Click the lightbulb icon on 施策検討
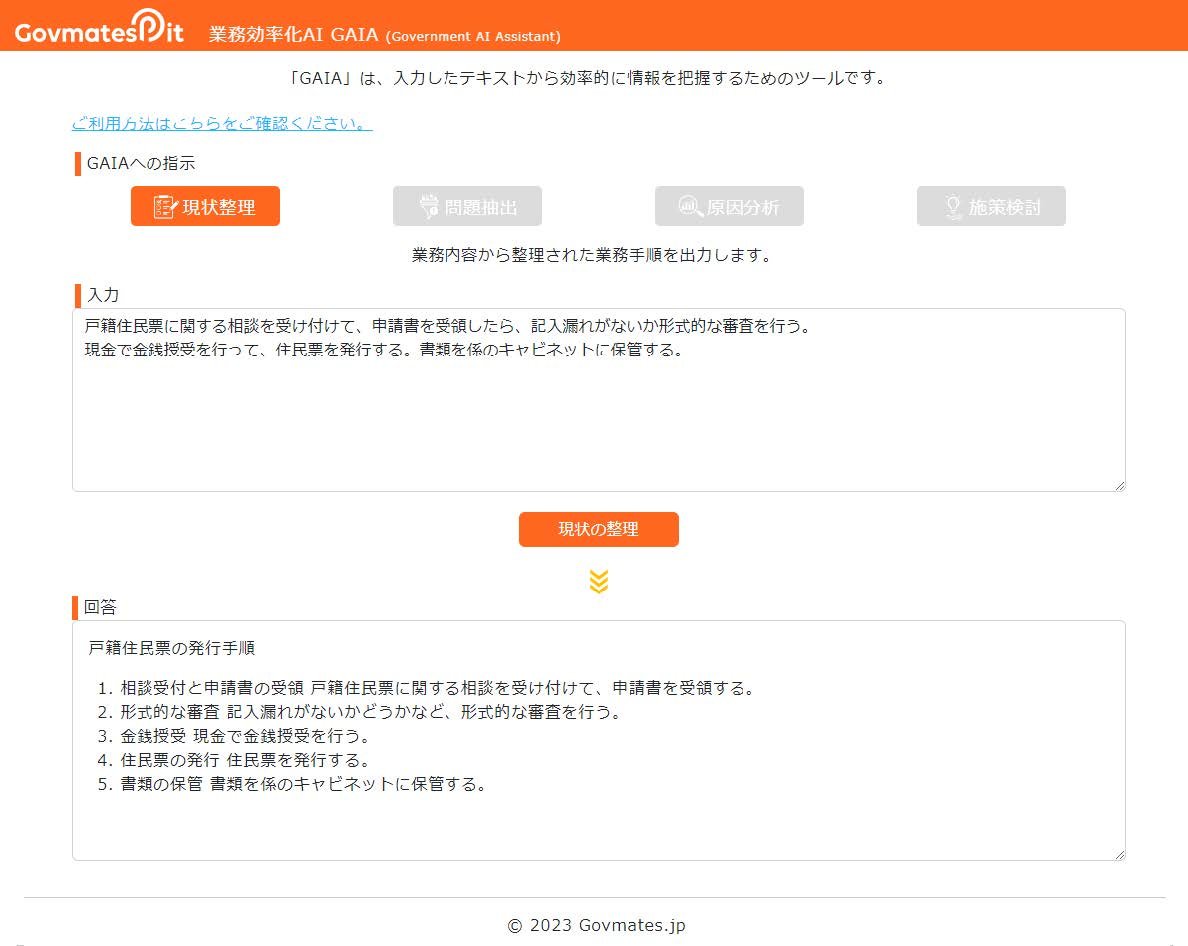 pos(953,207)
